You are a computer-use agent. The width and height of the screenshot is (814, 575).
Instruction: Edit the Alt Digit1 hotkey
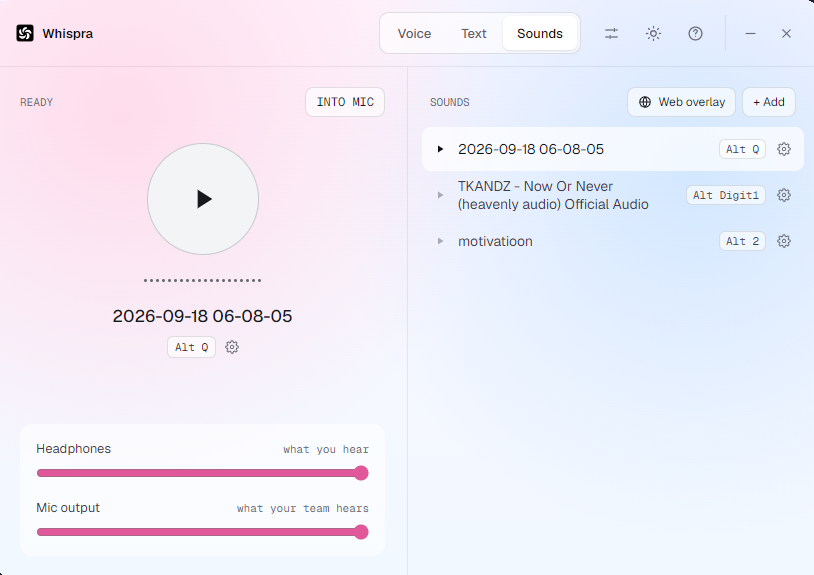pyautogui.click(x=726, y=196)
